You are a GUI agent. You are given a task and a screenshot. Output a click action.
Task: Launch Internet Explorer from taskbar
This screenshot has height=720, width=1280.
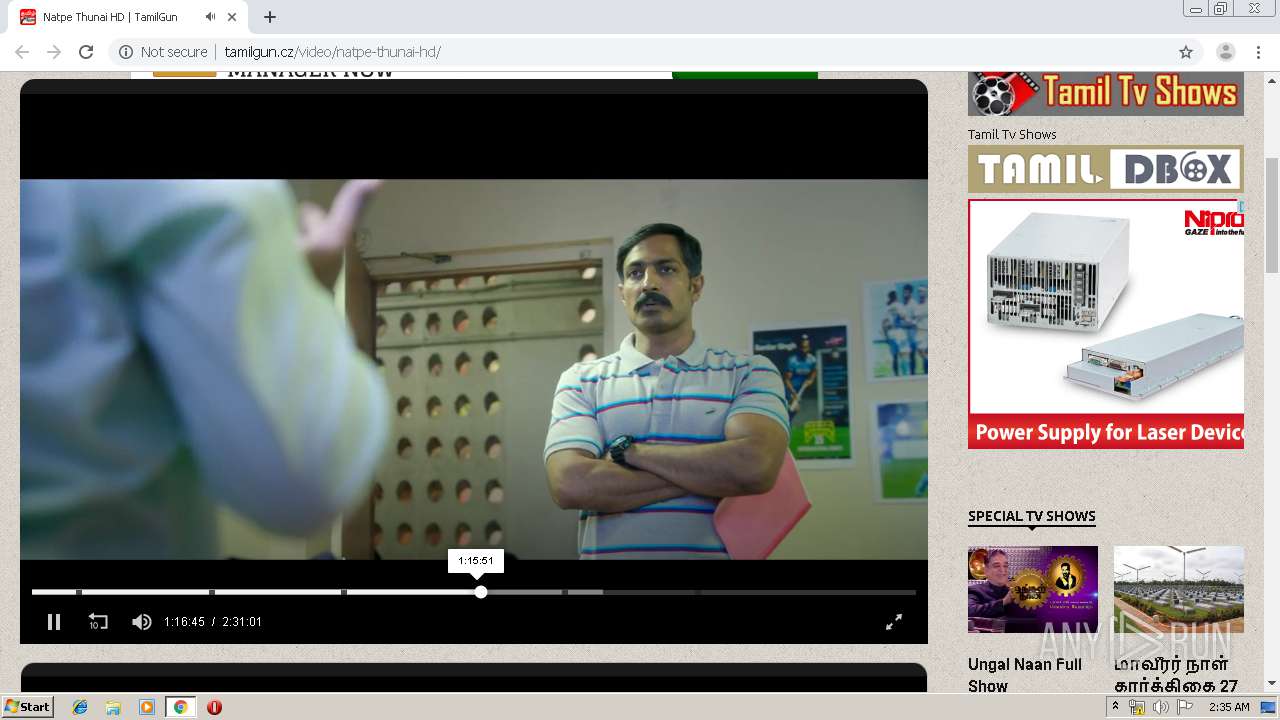[x=80, y=707]
